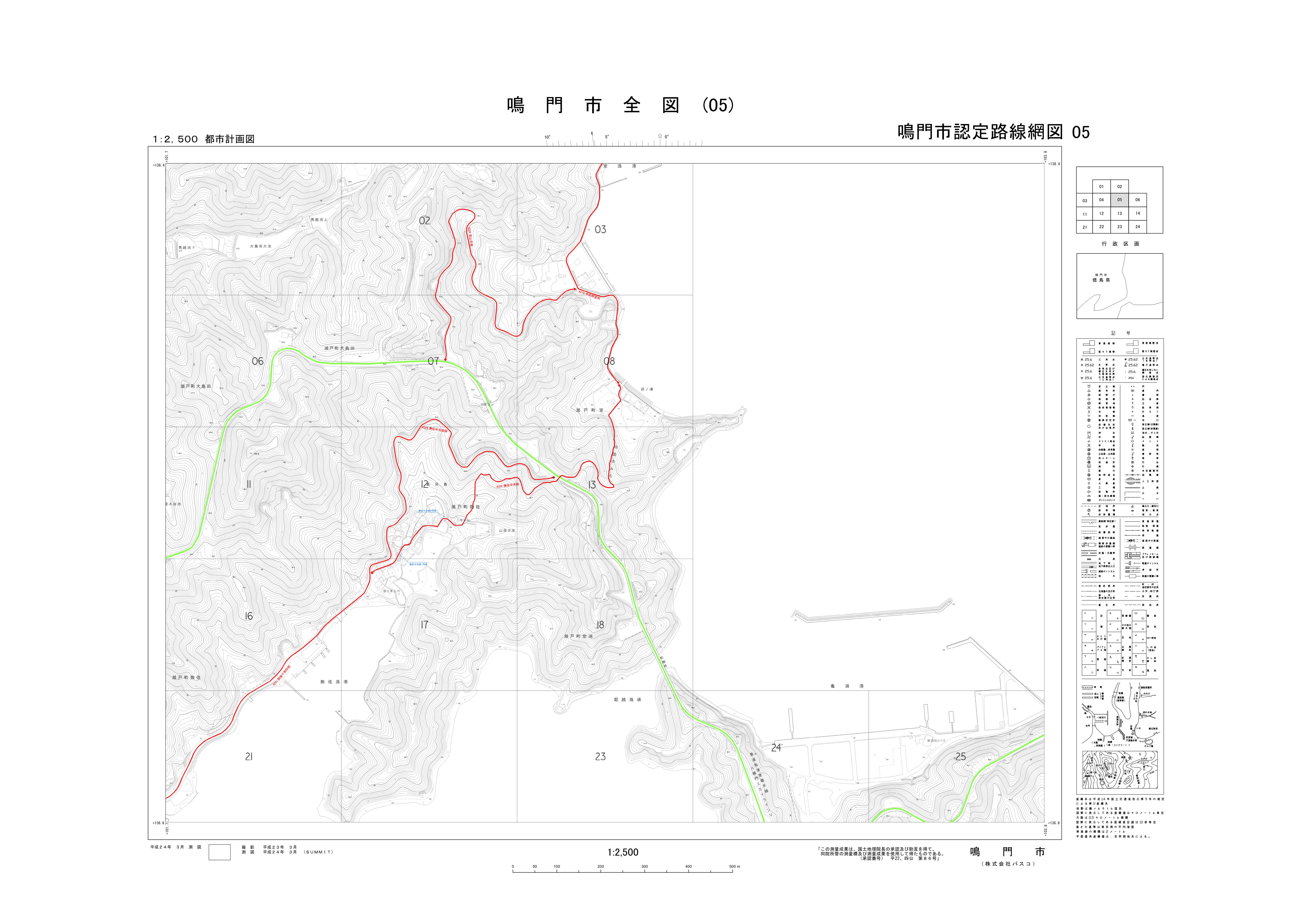1306x924 pixels.
Task: Select grid section number 16 on map
Action: [x=249, y=616]
